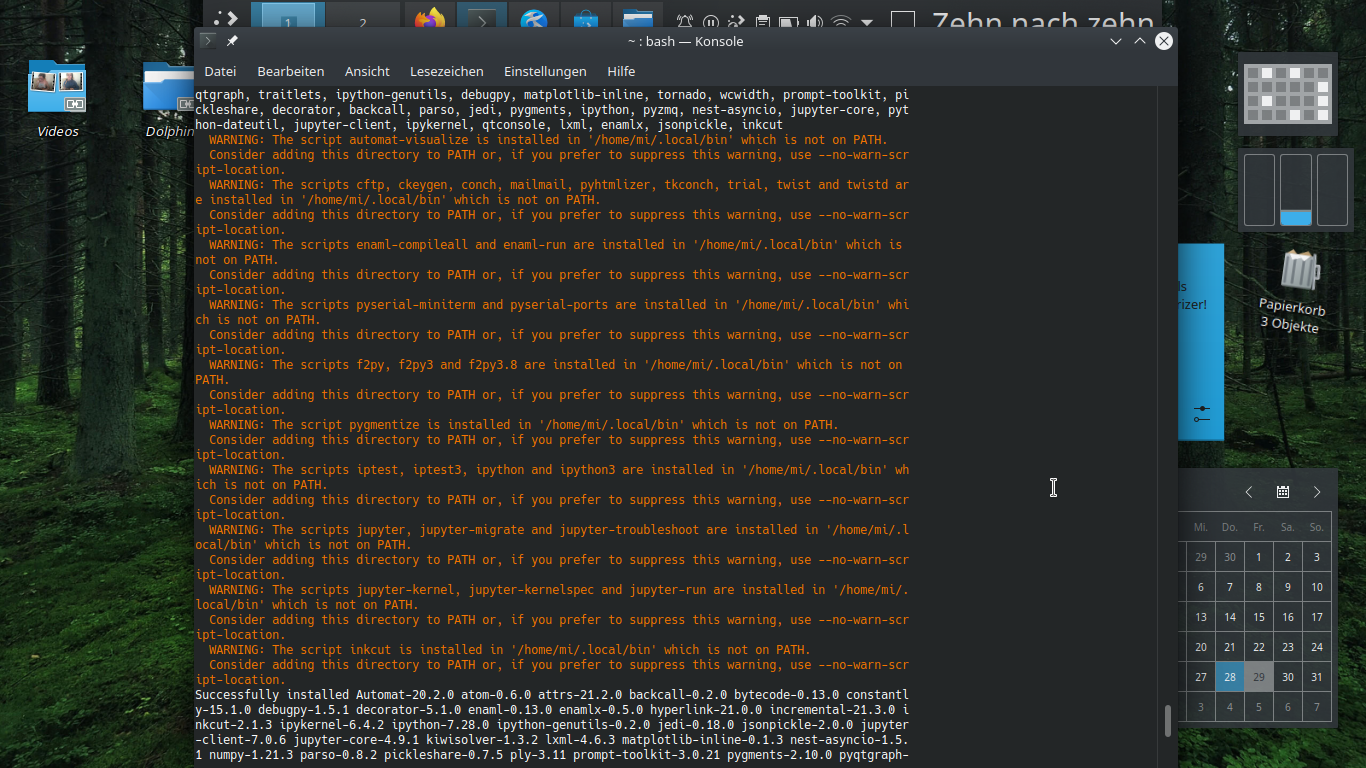1366x768 pixels.
Task: Click the calendar today icon in the widget
Action: point(1282,492)
